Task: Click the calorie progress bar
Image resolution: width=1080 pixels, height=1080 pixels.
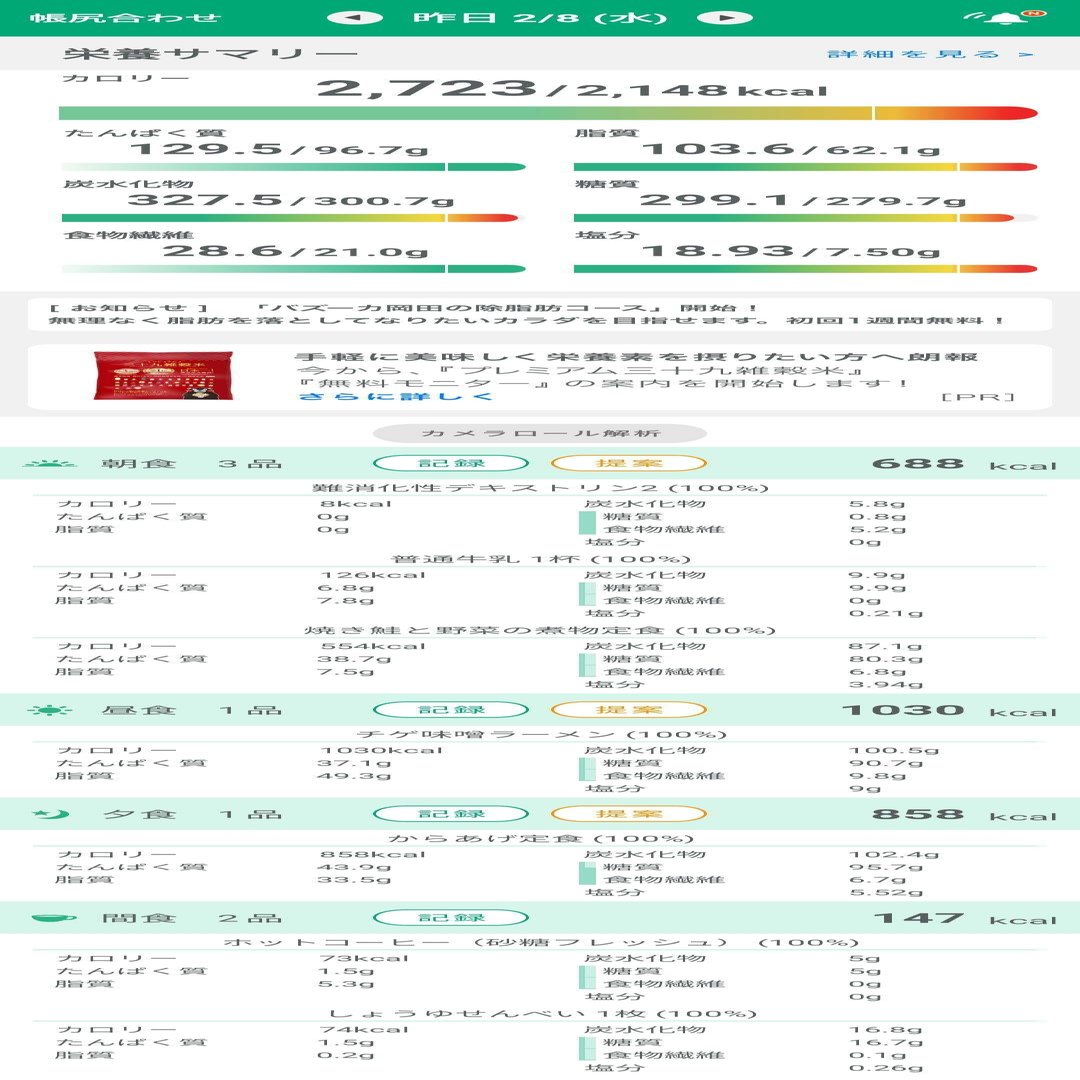Action: 548,113
